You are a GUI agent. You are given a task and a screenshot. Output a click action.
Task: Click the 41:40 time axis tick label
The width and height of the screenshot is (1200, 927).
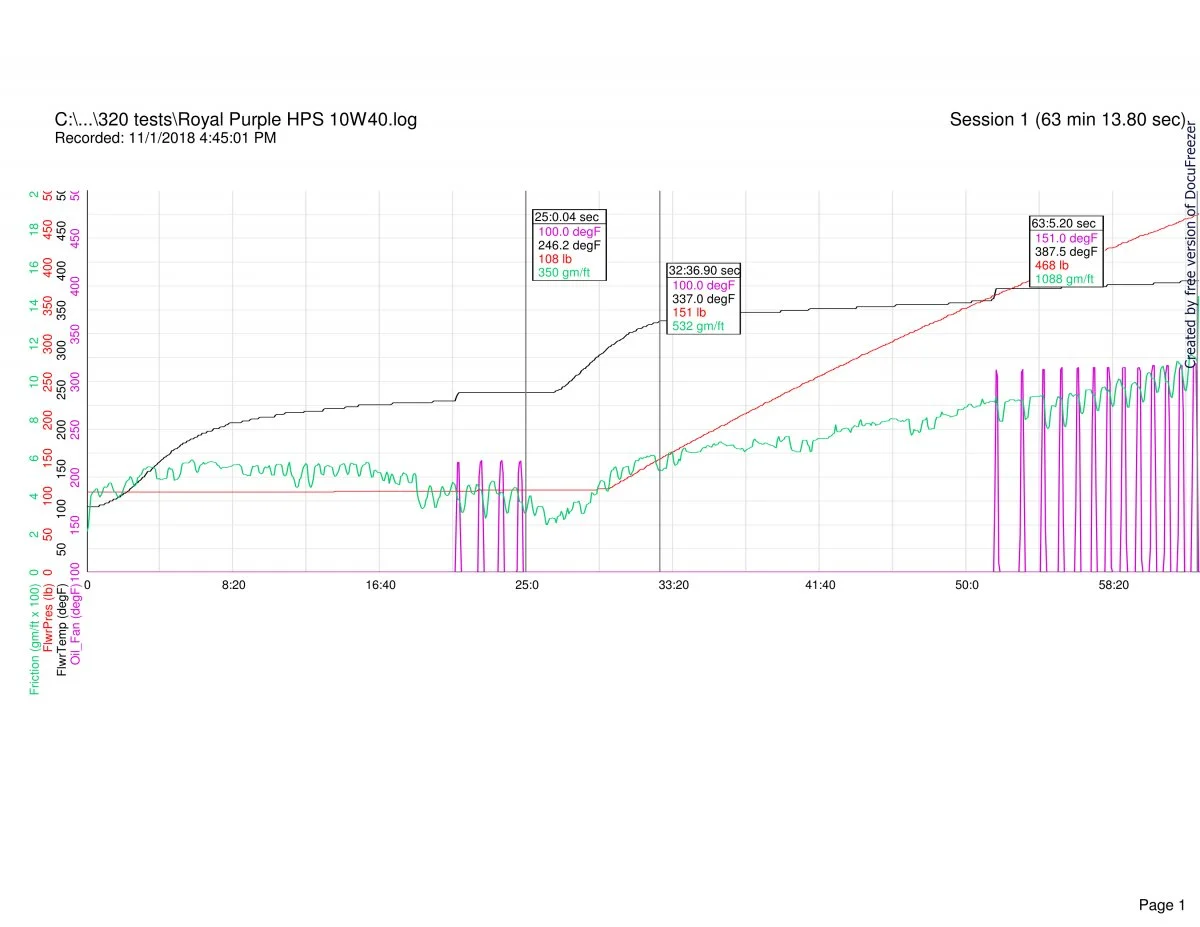[820, 585]
